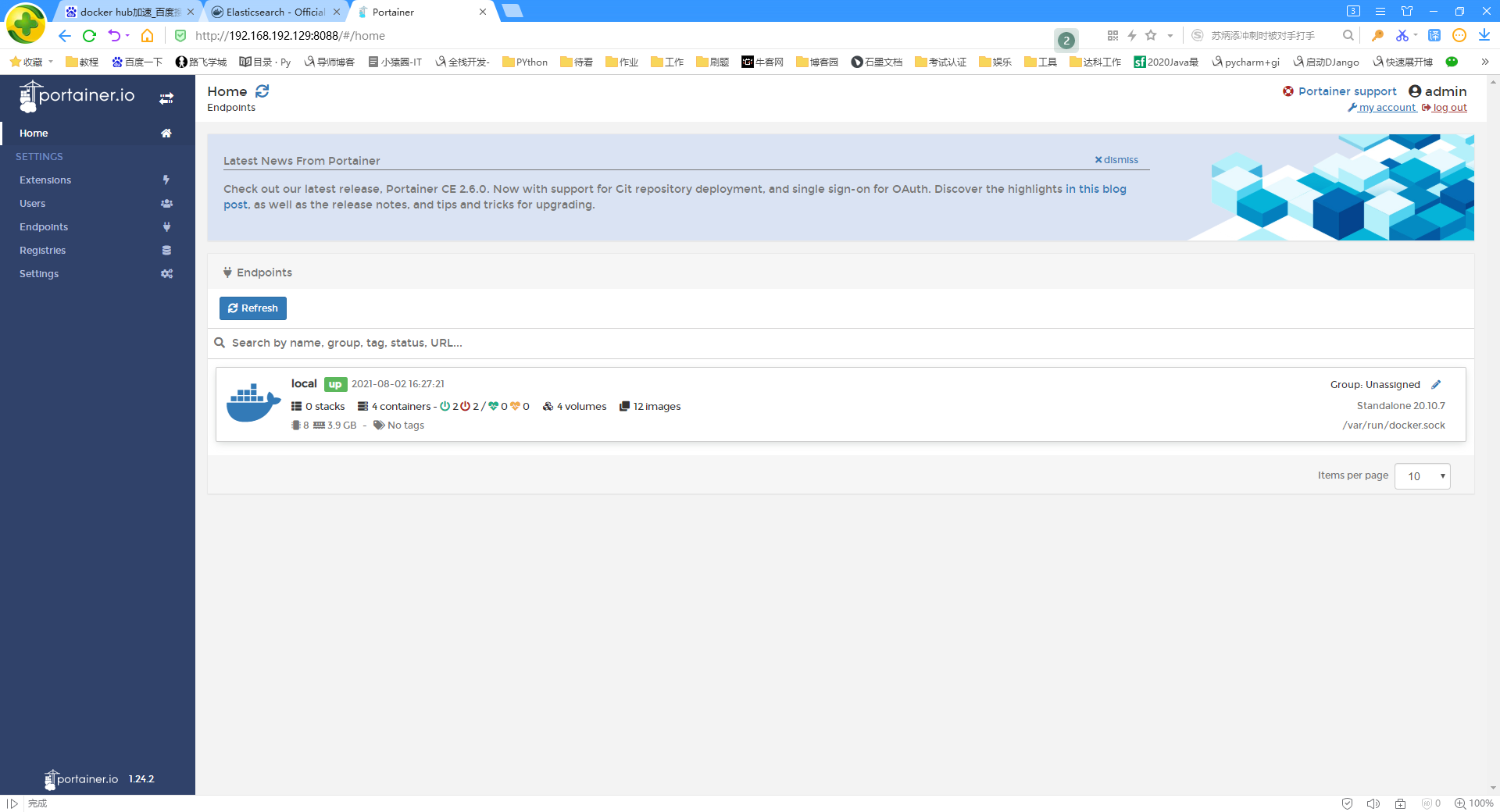Open the 2020Java bookmark
The width and height of the screenshot is (1500, 812).
pyautogui.click(x=1166, y=62)
